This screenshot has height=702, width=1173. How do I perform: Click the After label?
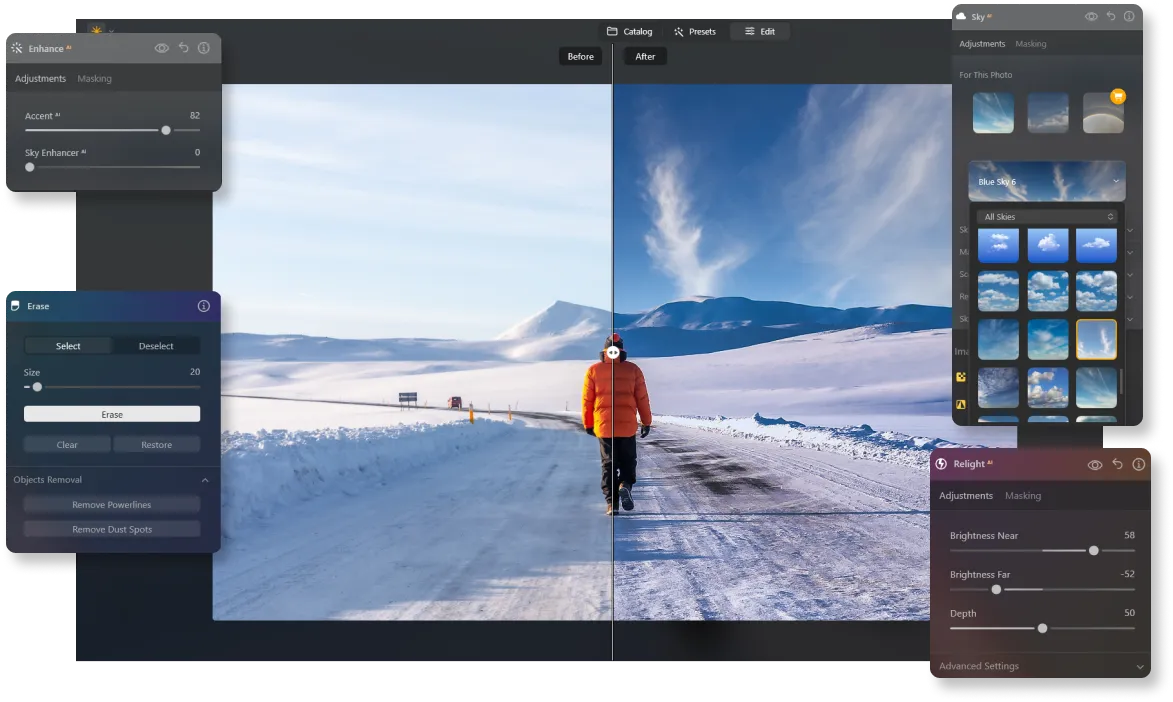click(x=645, y=56)
